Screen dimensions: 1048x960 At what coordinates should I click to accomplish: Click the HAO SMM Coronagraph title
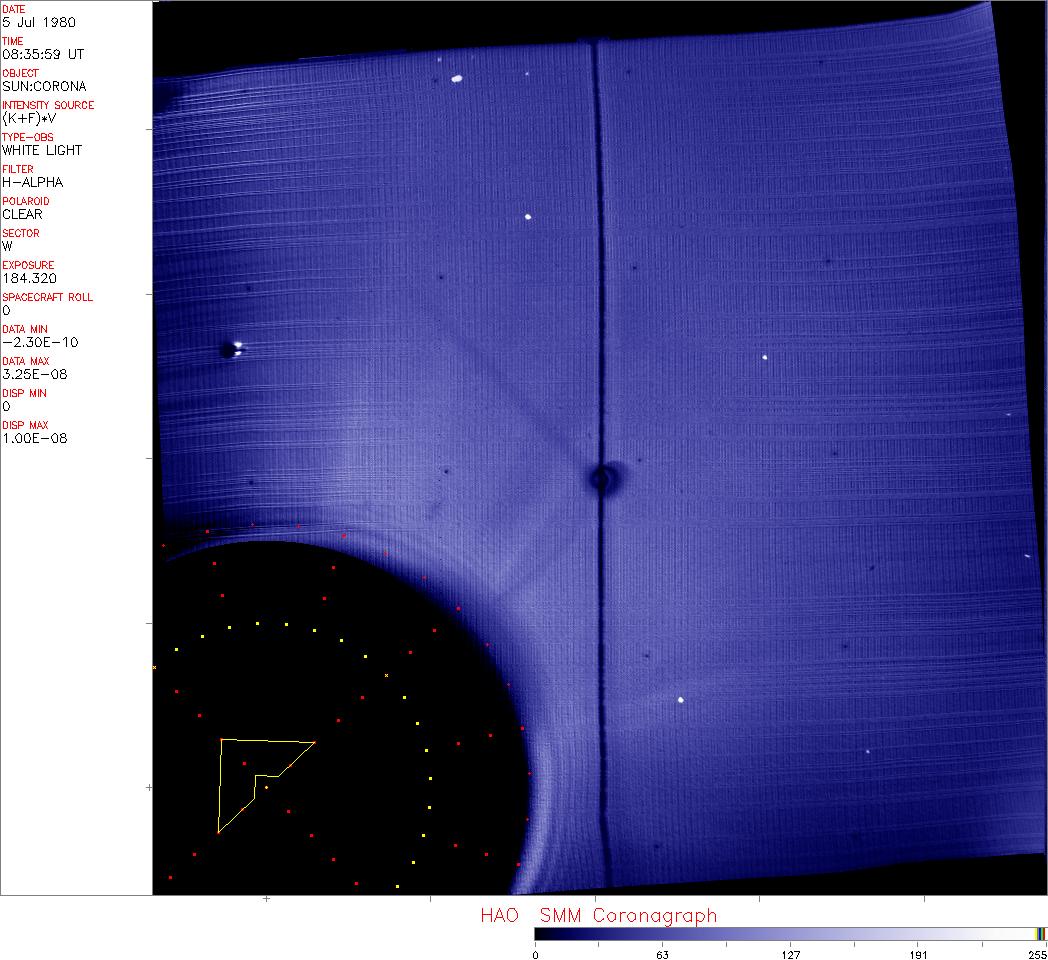pos(598,915)
